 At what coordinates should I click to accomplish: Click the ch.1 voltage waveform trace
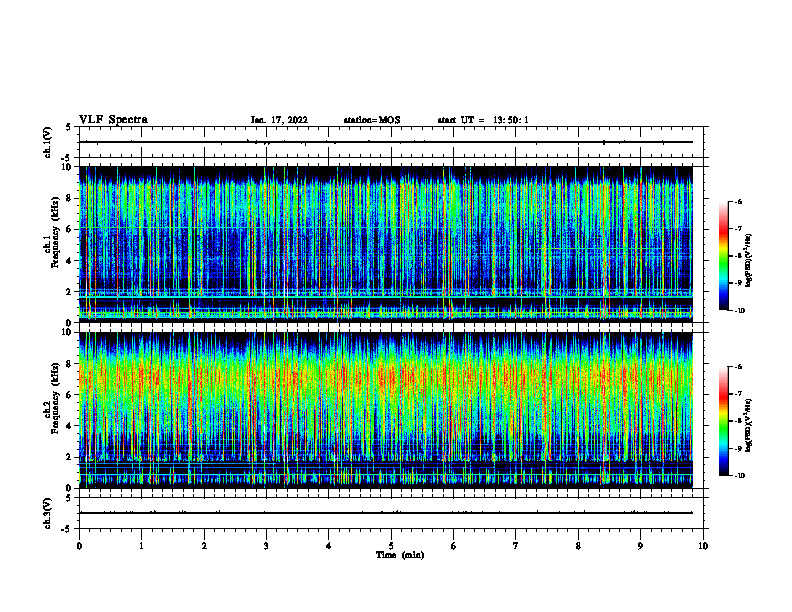point(386,142)
